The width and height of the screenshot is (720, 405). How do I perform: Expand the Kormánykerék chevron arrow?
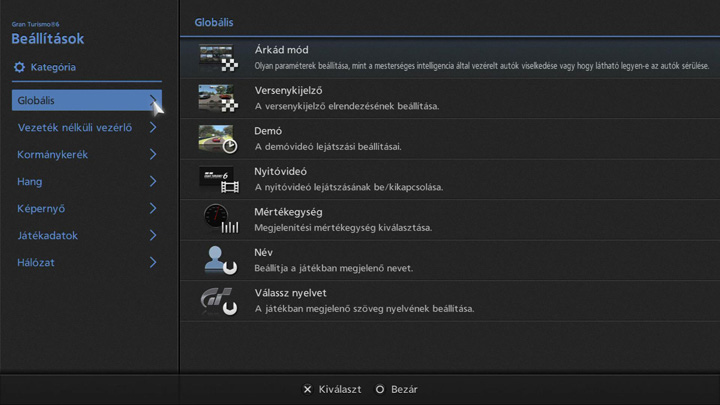pos(153,155)
